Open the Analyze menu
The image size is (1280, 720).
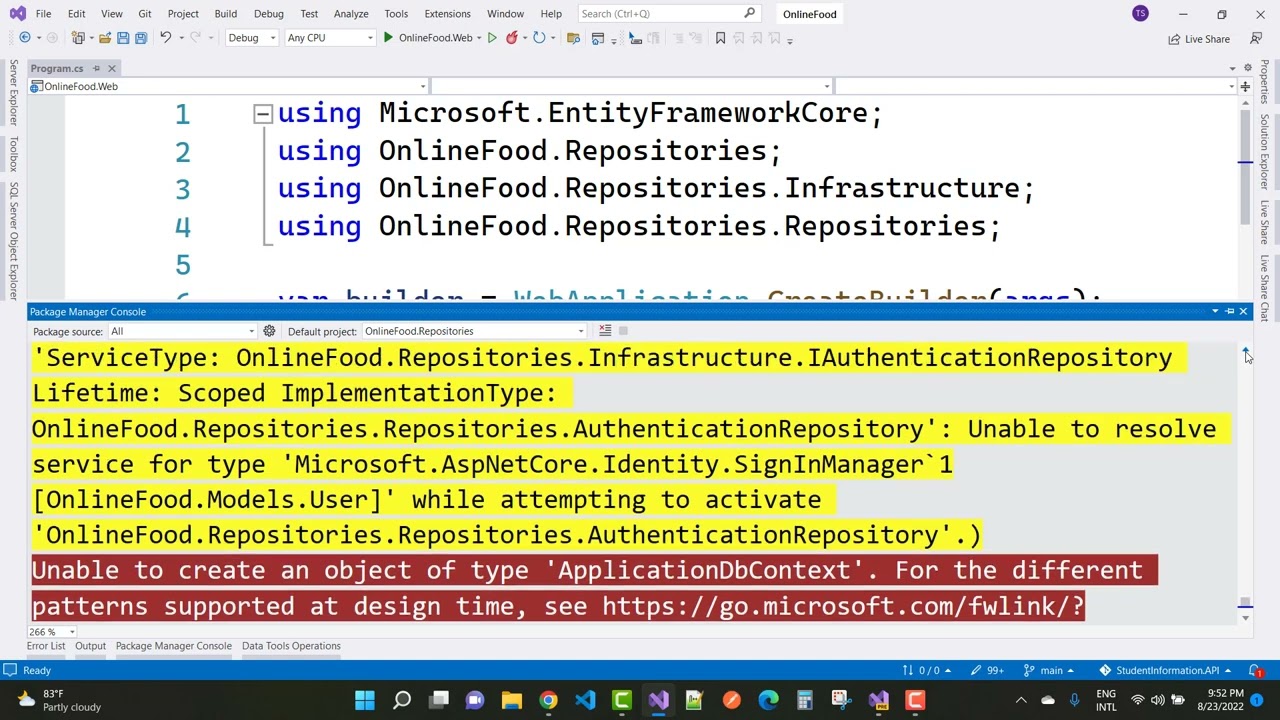tap(351, 14)
